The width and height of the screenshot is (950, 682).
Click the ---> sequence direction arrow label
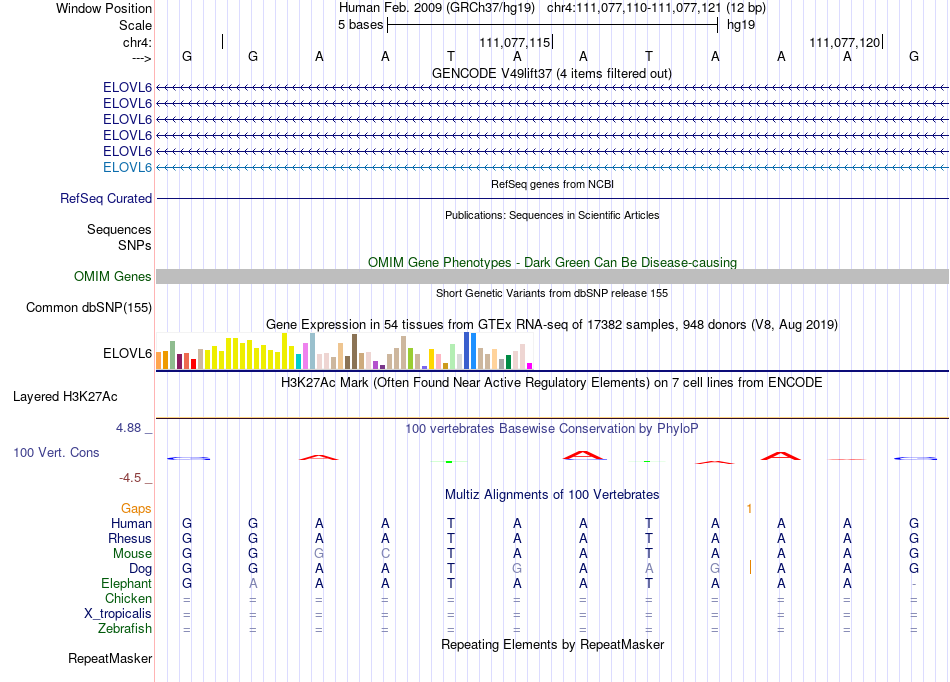(x=141, y=58)
